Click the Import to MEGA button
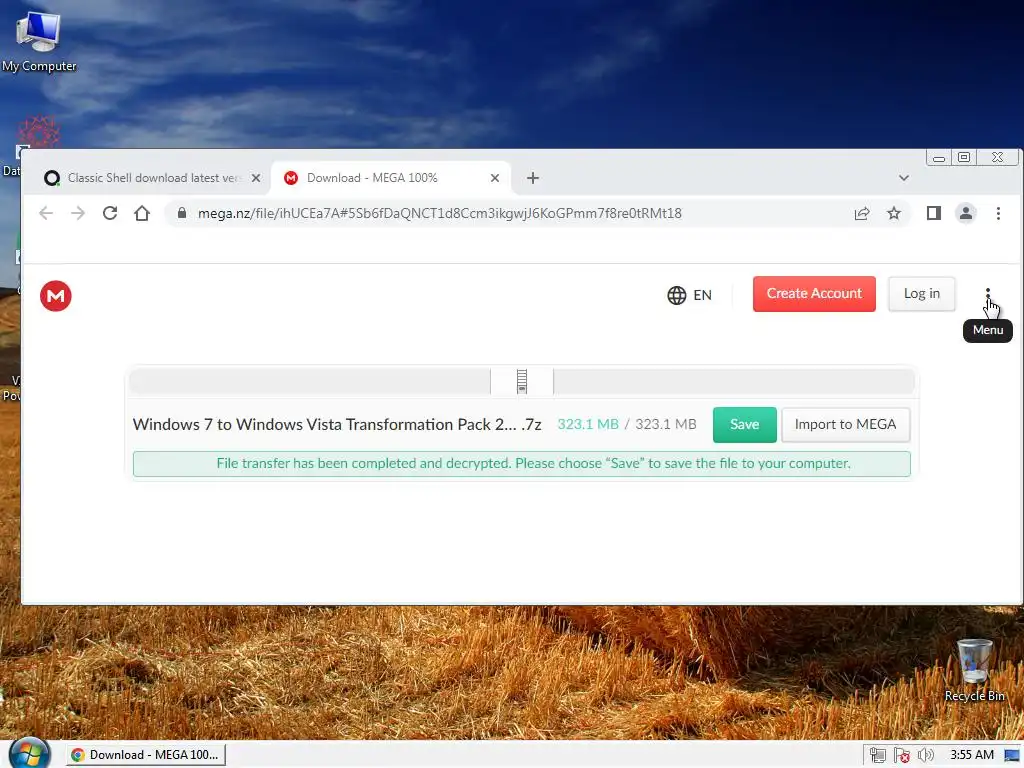 click(845, 424)
